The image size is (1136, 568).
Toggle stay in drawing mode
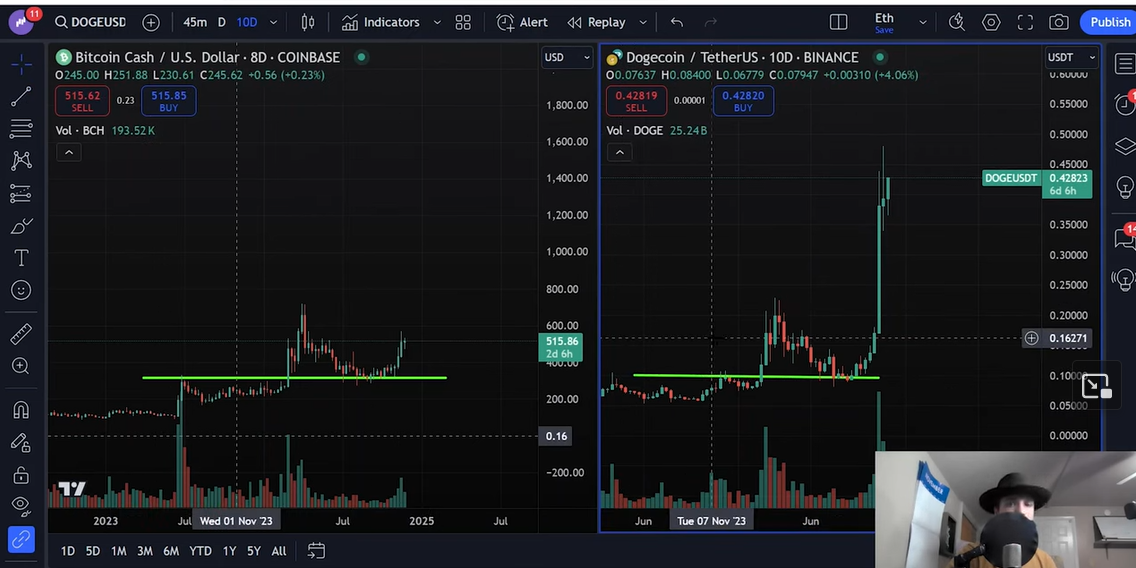(21, 443)
